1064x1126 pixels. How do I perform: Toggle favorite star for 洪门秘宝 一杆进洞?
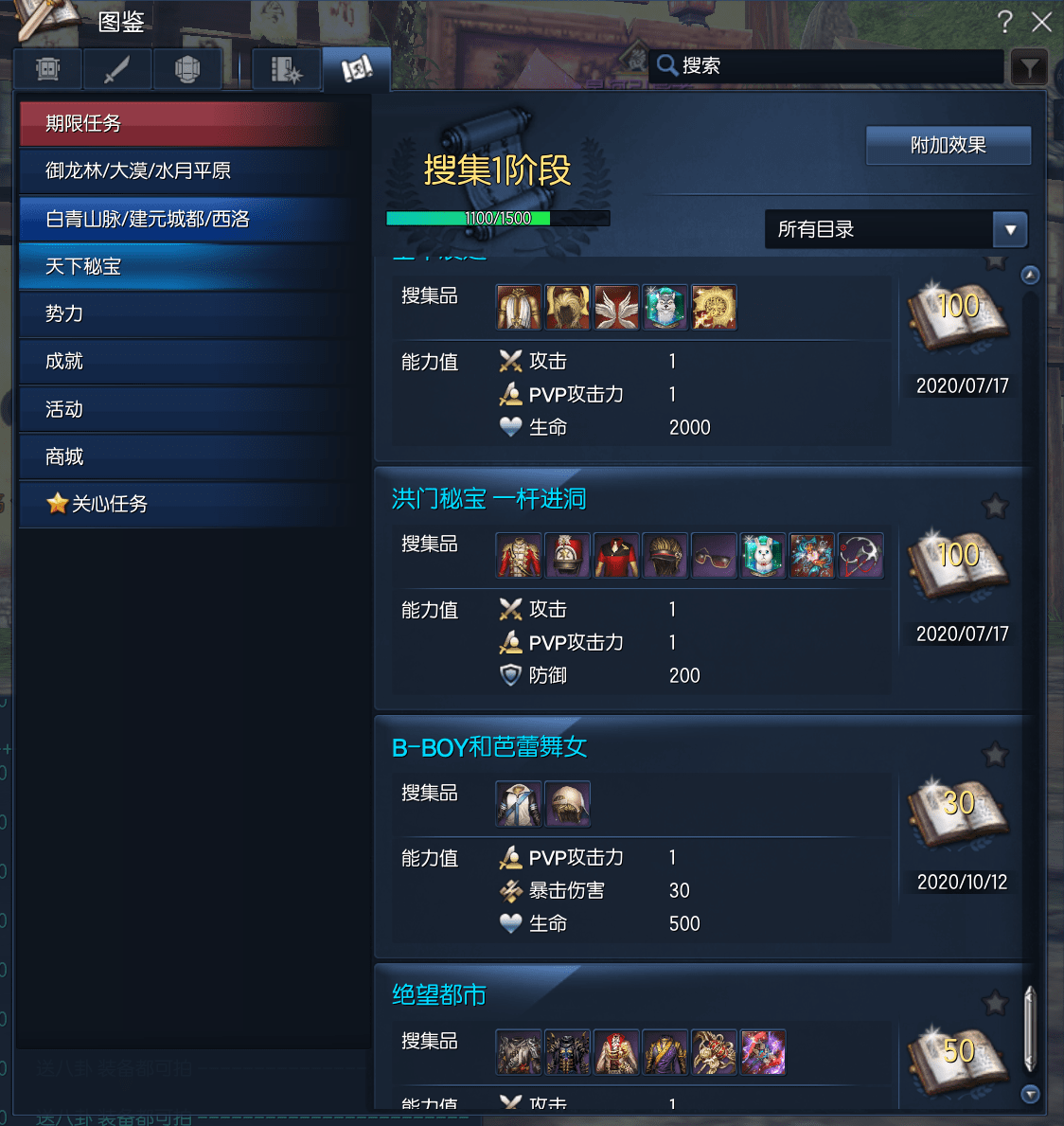(x=995, y=507)
